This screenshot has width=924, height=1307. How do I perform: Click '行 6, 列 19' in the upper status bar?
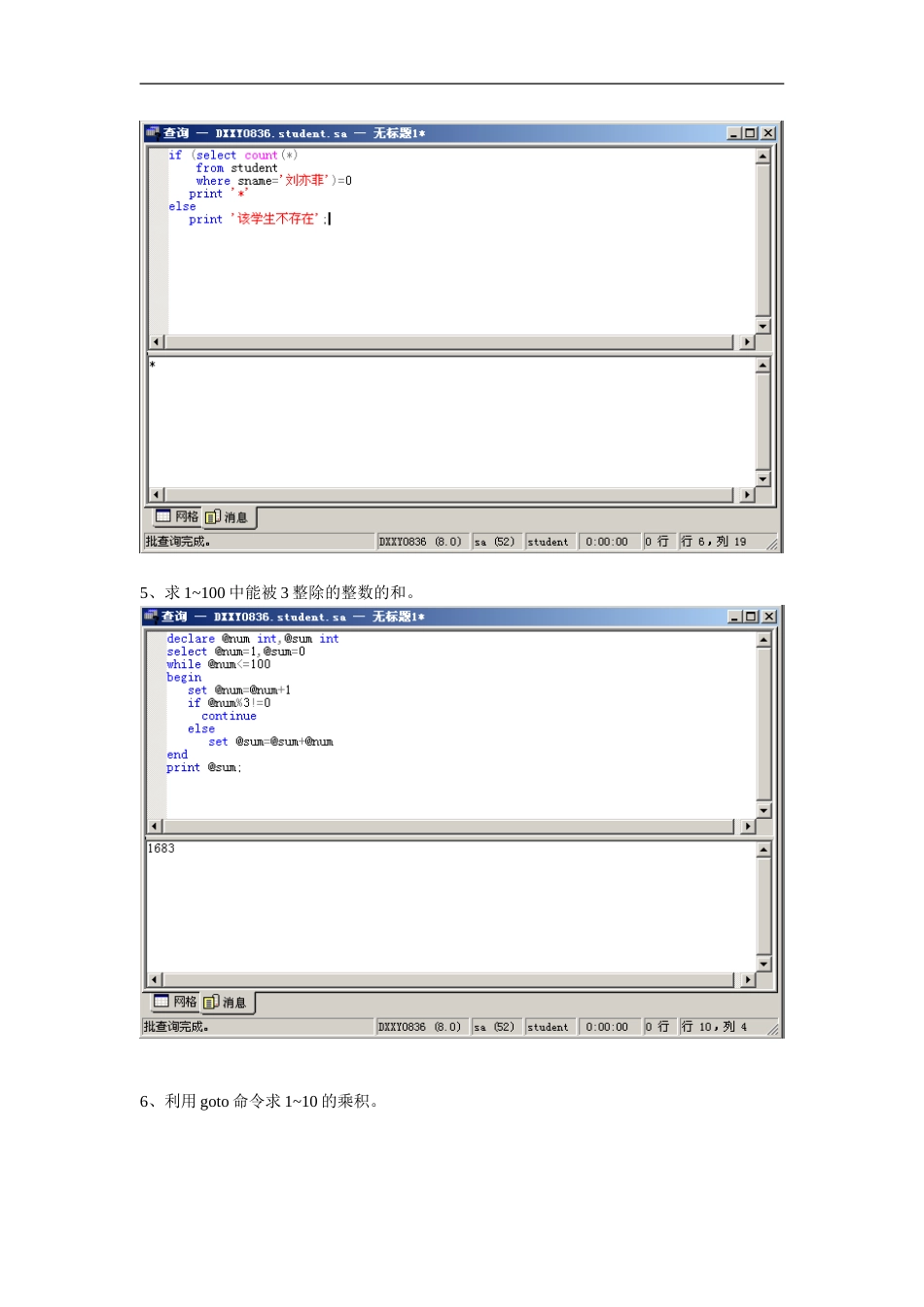point(714,542)
